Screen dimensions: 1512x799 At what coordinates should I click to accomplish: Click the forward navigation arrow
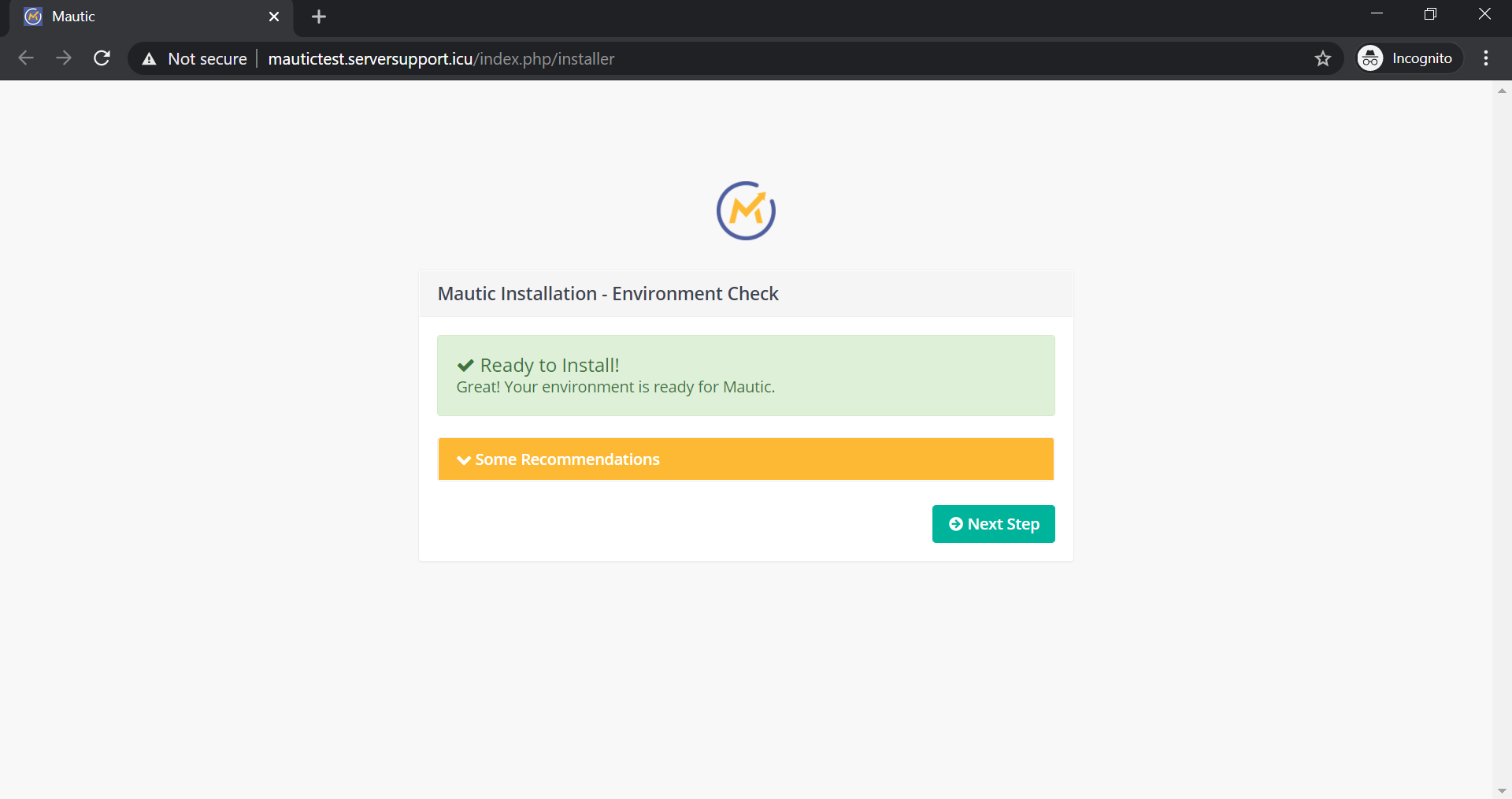pyautogui.click(x=64, y=58)
